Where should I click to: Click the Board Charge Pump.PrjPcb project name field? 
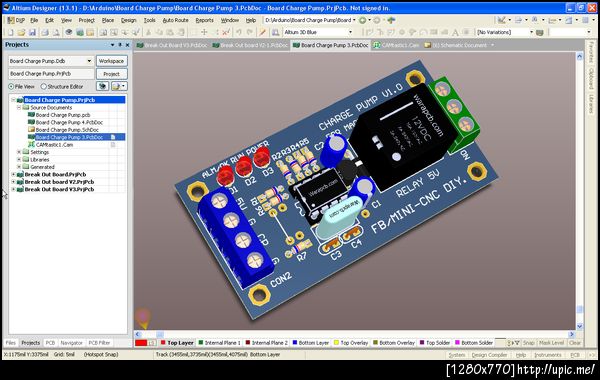point(51,74)
